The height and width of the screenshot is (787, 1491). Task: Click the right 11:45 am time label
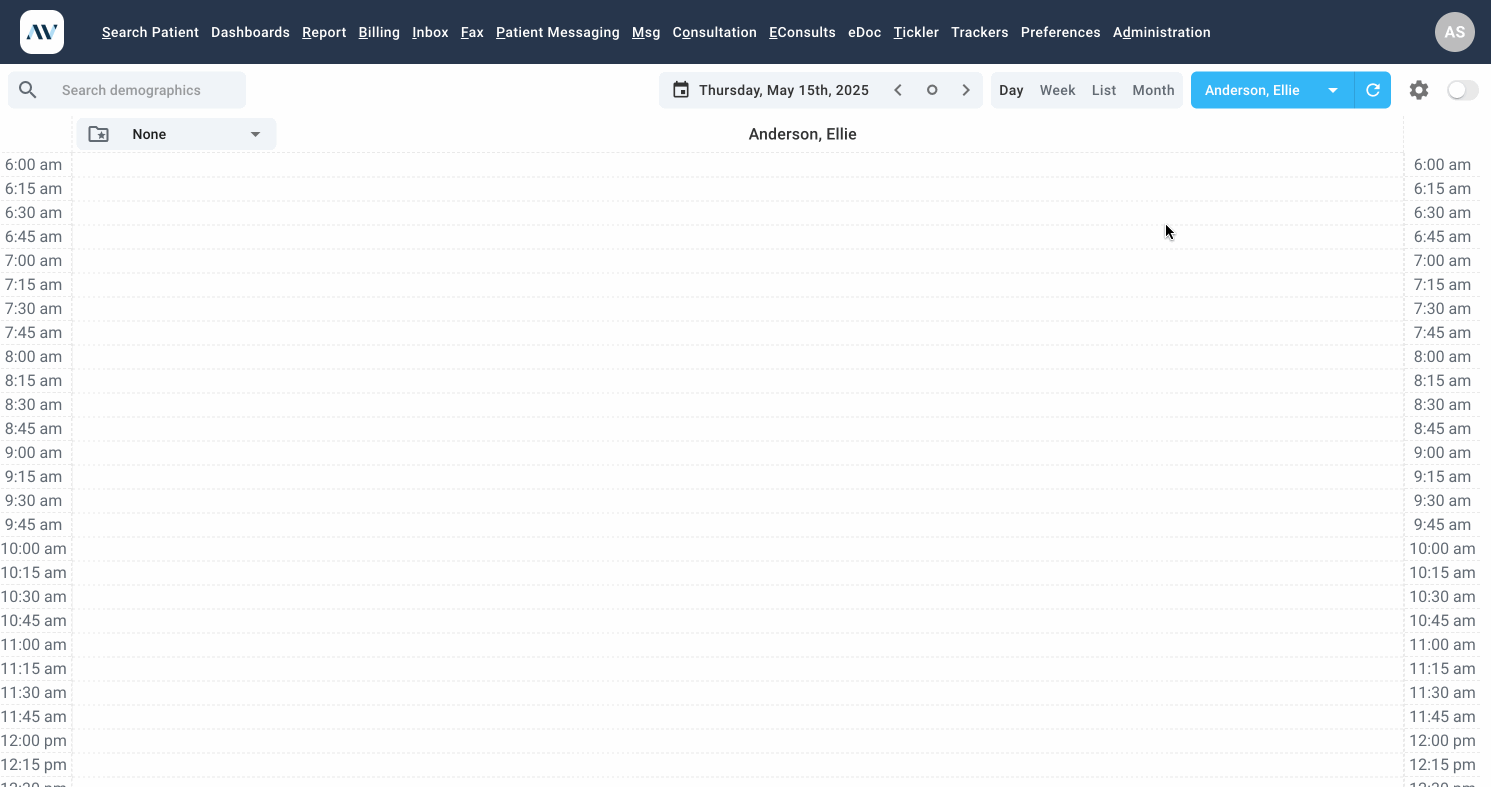(x=1442, y=717)
